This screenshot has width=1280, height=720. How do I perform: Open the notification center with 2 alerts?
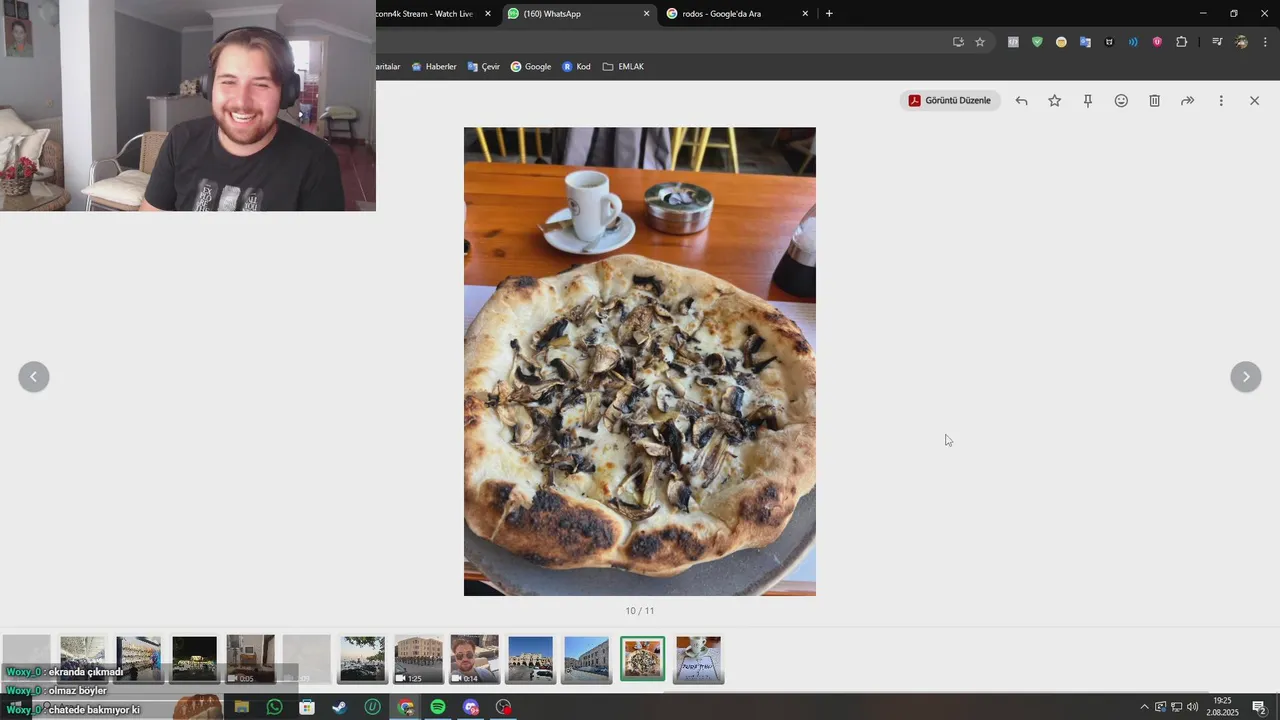1259,707
